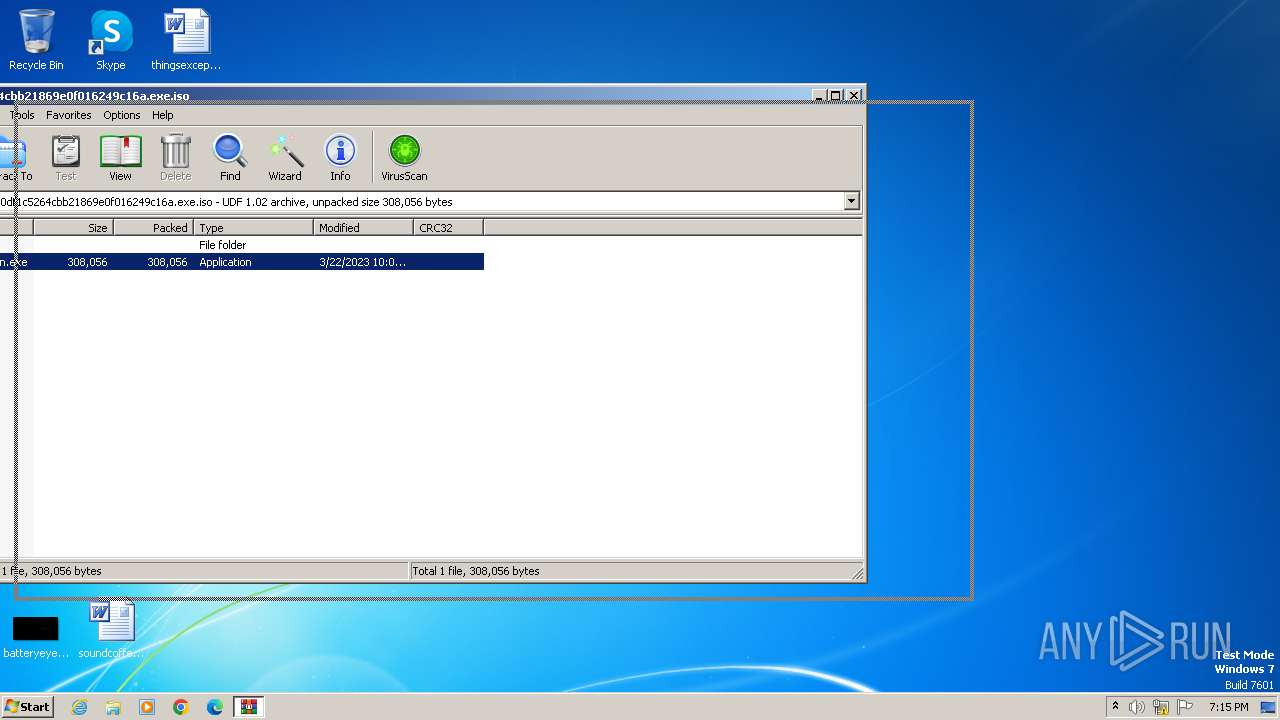Open the Help menu

163,115
